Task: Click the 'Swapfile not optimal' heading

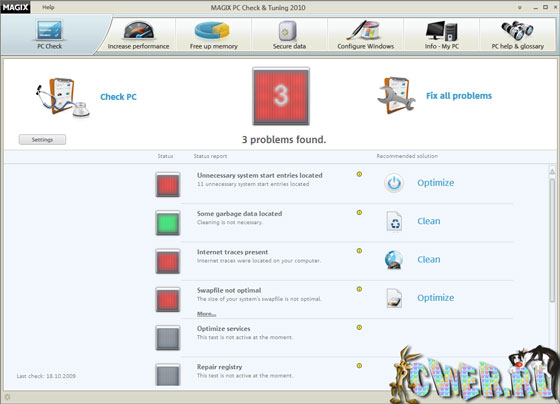Action: [229, 290]
